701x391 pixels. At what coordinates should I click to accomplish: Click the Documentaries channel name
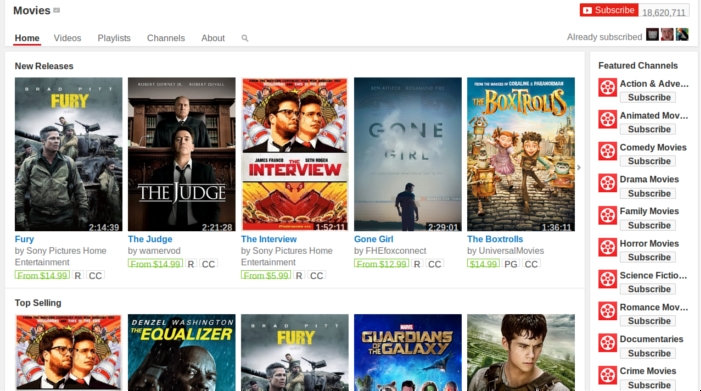(651, 339)
